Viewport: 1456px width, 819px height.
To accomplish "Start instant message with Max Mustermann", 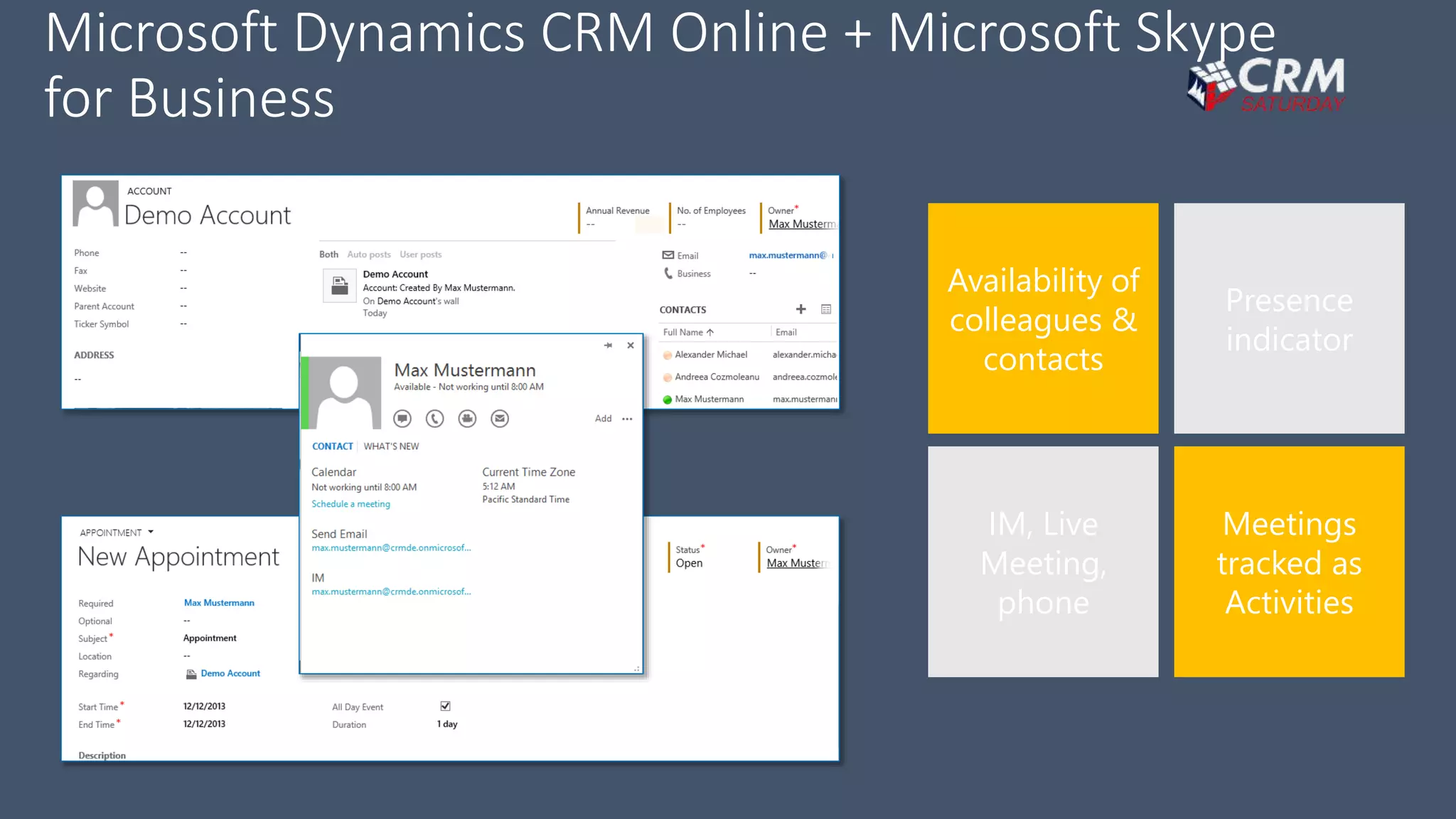I will pyautogui.click(x=402, y=419).
